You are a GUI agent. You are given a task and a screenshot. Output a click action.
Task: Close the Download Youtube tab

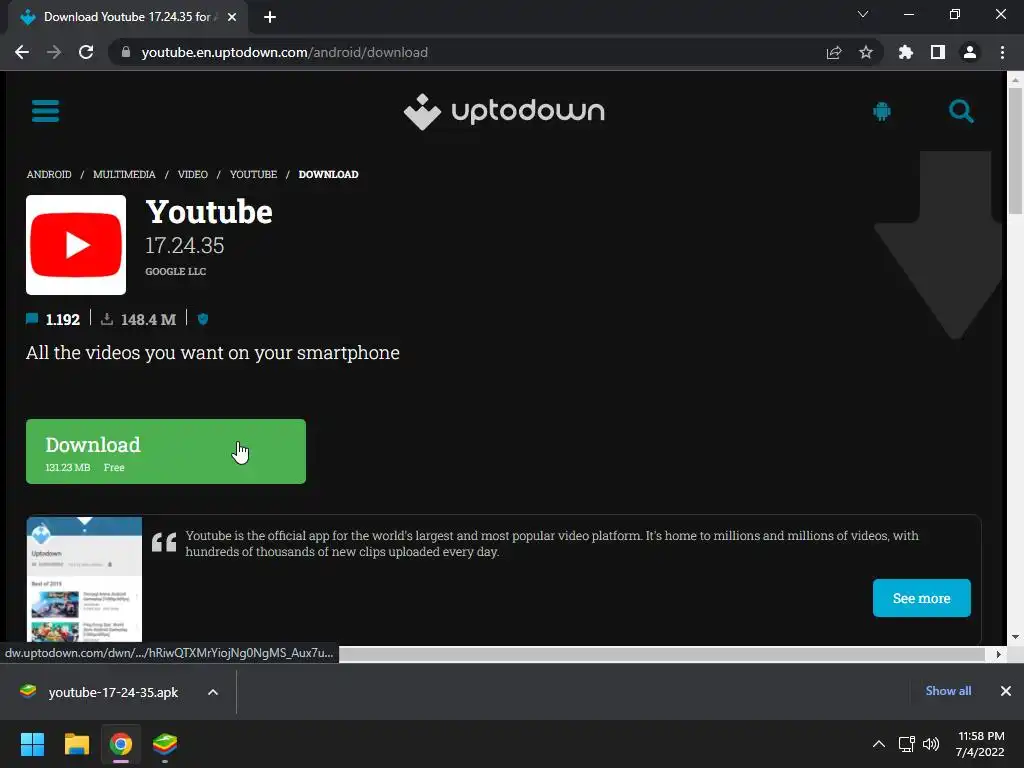232,17
